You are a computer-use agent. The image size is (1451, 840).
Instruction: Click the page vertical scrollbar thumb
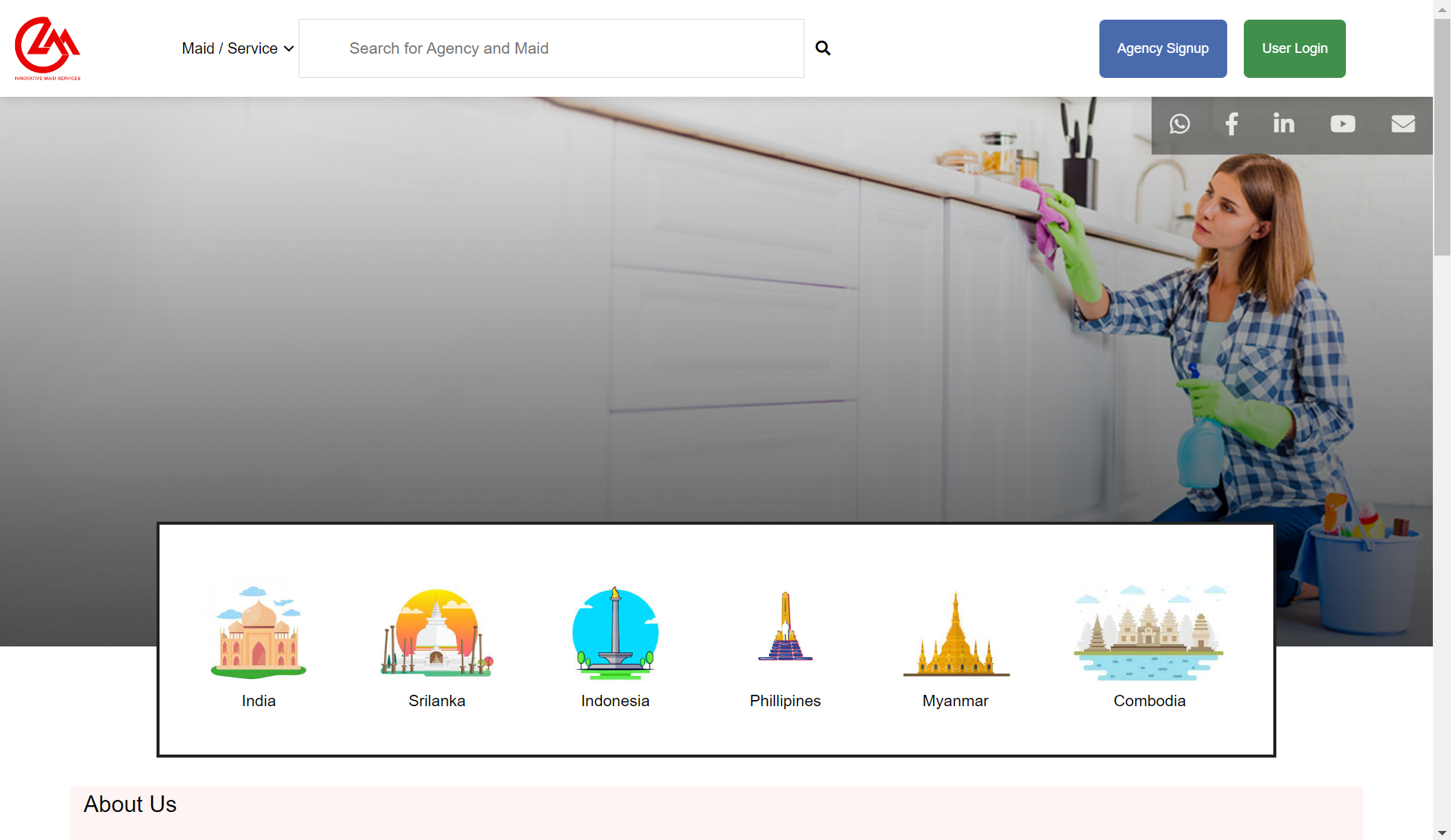pos(1442,138)
